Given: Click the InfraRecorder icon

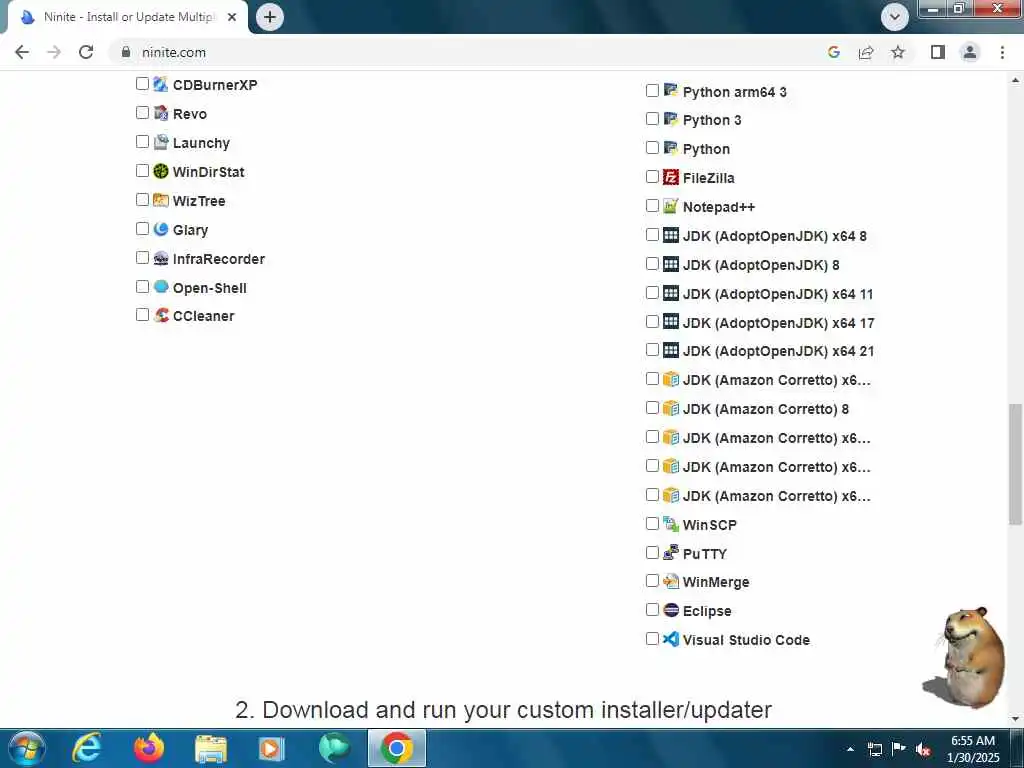Looking at the screenshot, I should click(x=161, y=258).
